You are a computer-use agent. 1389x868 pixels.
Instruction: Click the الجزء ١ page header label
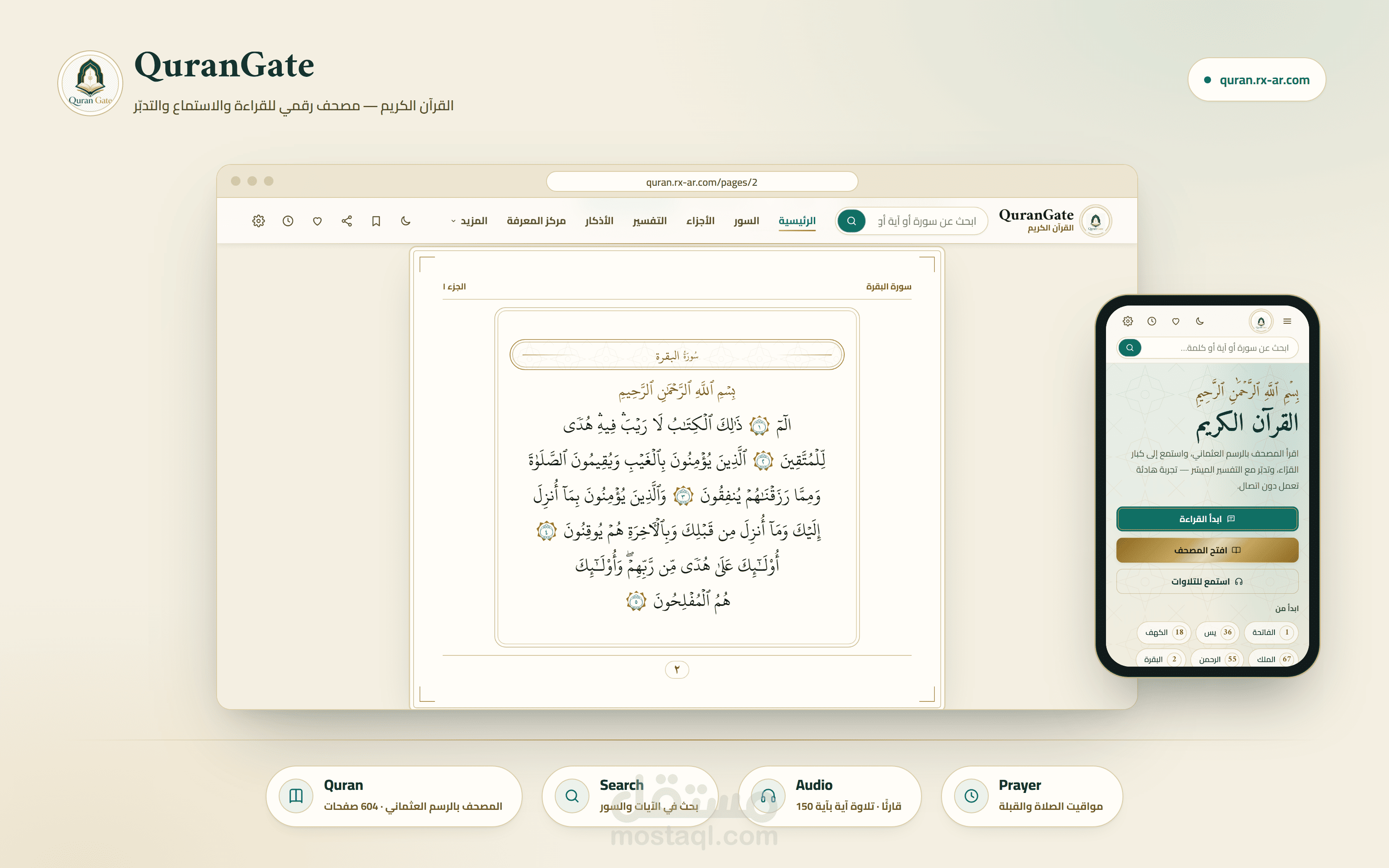[454, 286]
